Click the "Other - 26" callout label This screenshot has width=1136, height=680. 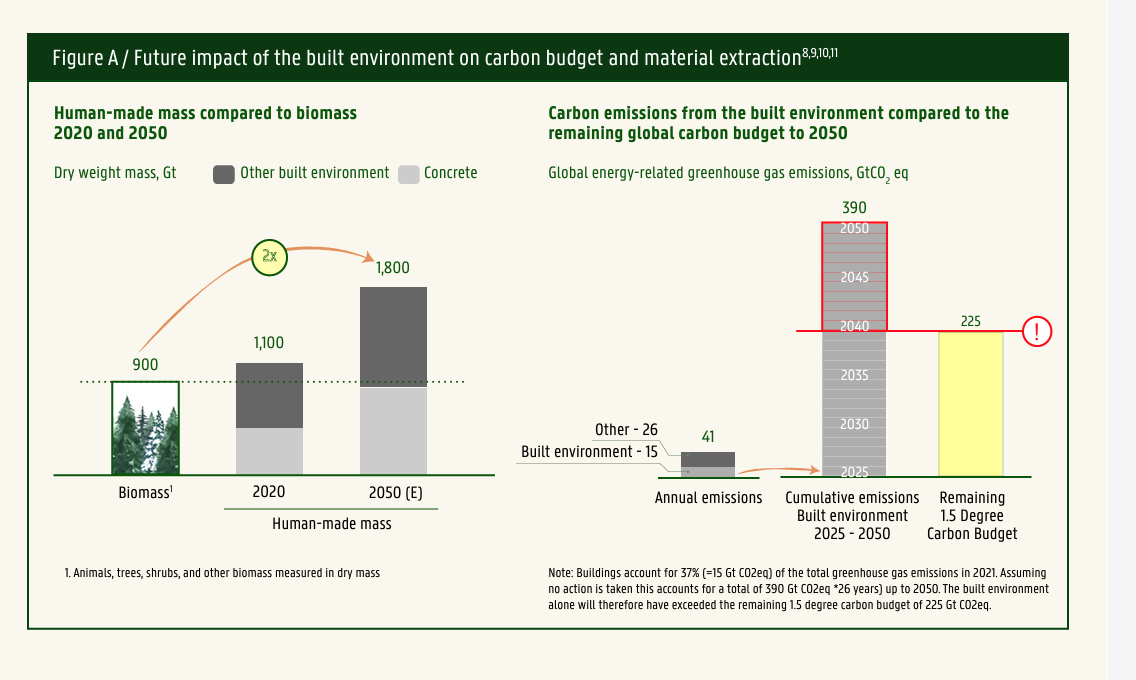tap(626, 429)
